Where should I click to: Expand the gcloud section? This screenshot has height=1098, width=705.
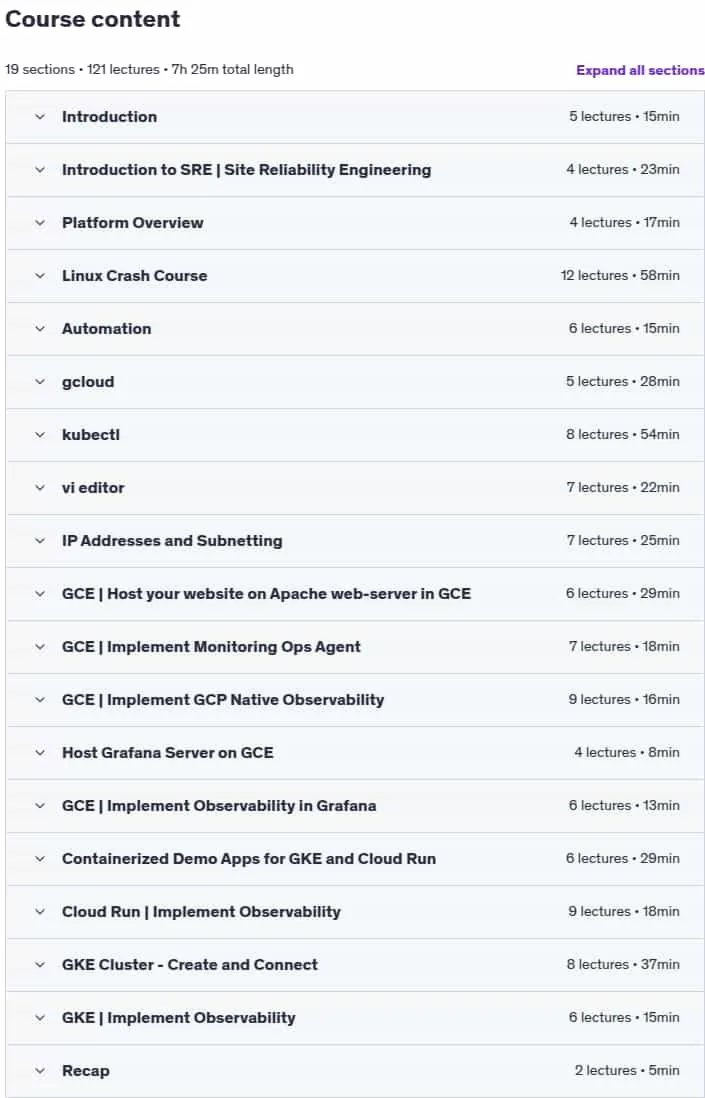point(355,382)
